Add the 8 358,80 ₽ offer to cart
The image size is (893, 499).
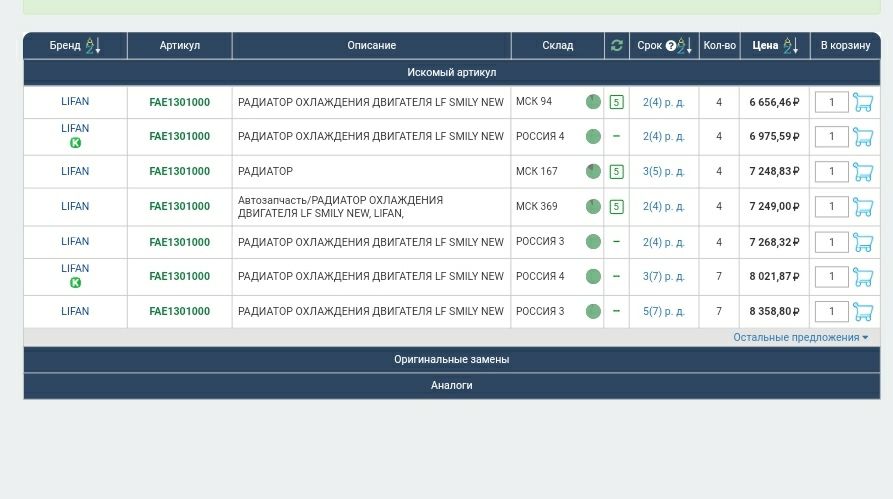pyautogui.click(x=863, y=312)
